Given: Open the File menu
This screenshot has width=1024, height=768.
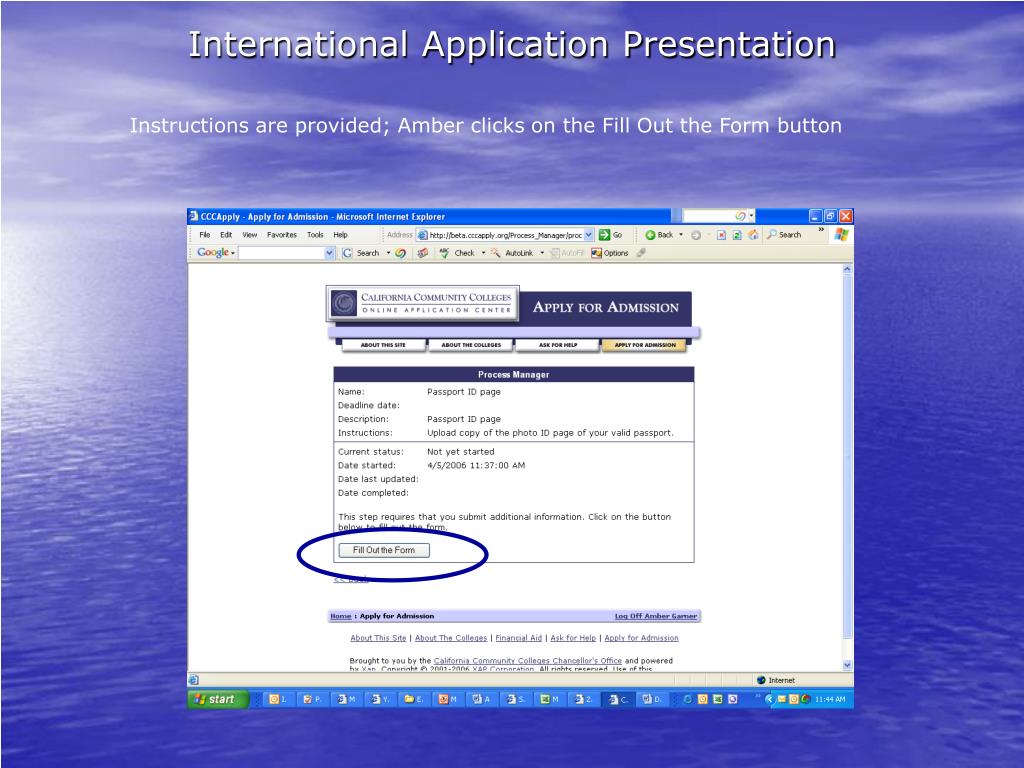Looking at the screenshot, I should (204, 235).
